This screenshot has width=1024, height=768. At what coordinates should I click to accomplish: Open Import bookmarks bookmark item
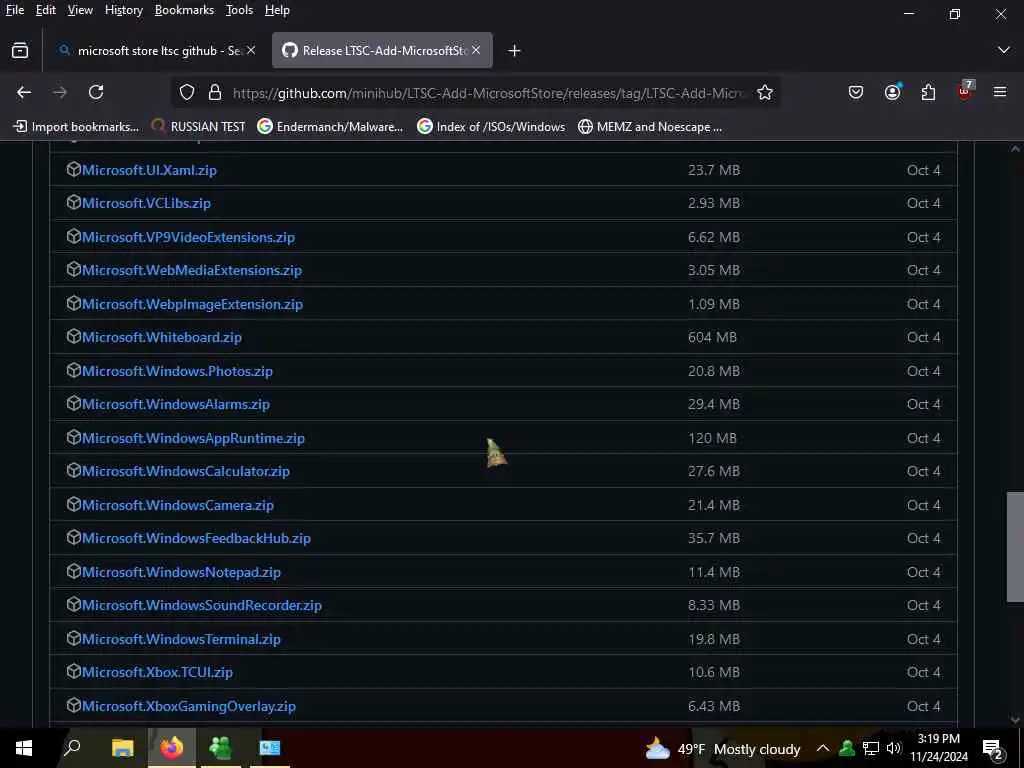coord(76,127)
